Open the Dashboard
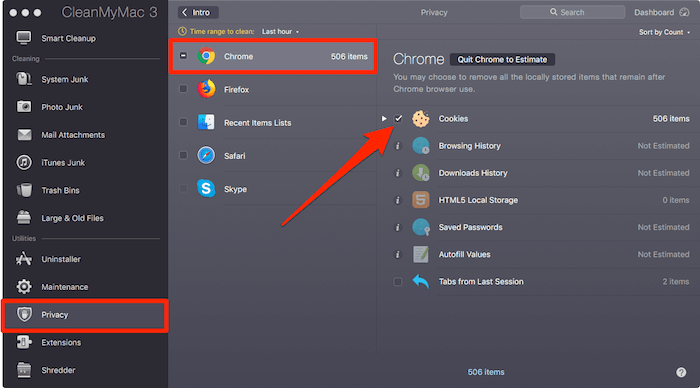Screen dimensions: 700x388 (662, 13)
